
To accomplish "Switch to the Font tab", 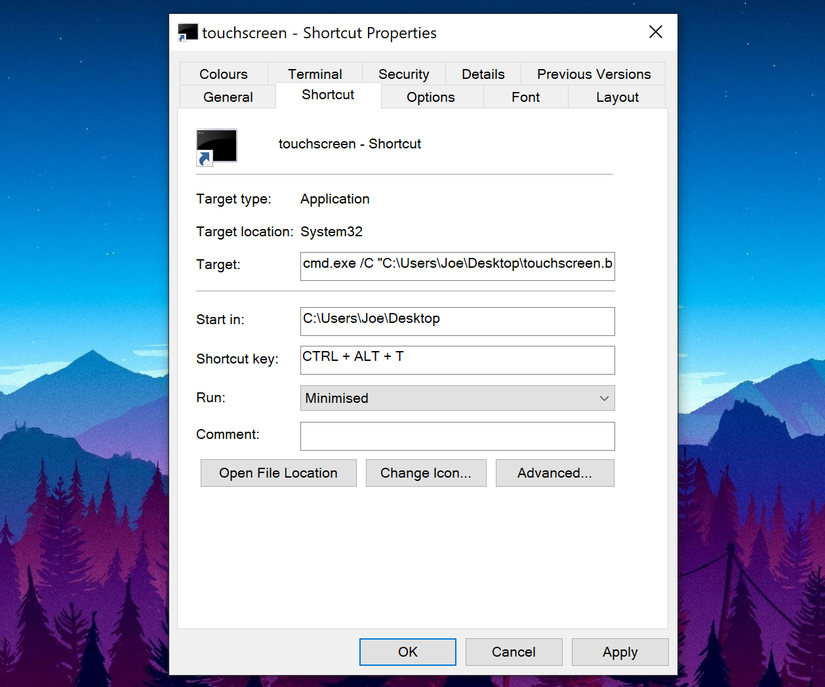I will click(x=525, y=97).
